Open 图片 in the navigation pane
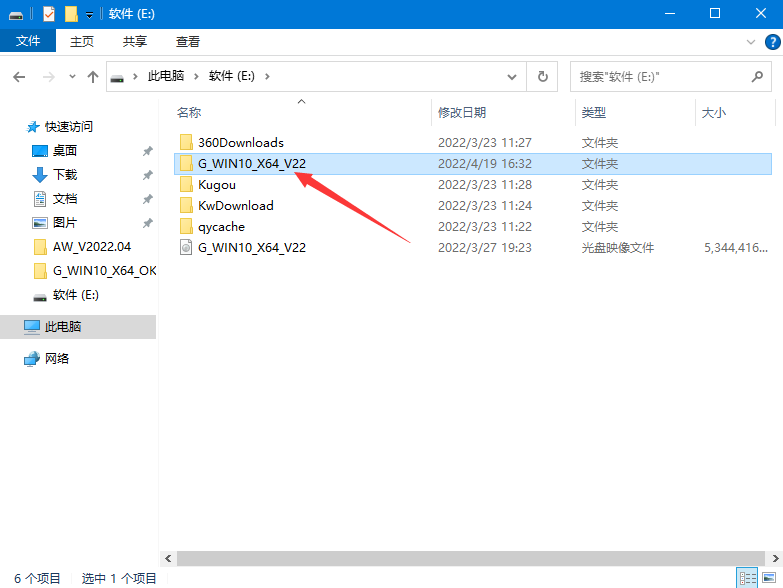Image resolution: width=783 pixels, height=588 pixels. (65, 223)
